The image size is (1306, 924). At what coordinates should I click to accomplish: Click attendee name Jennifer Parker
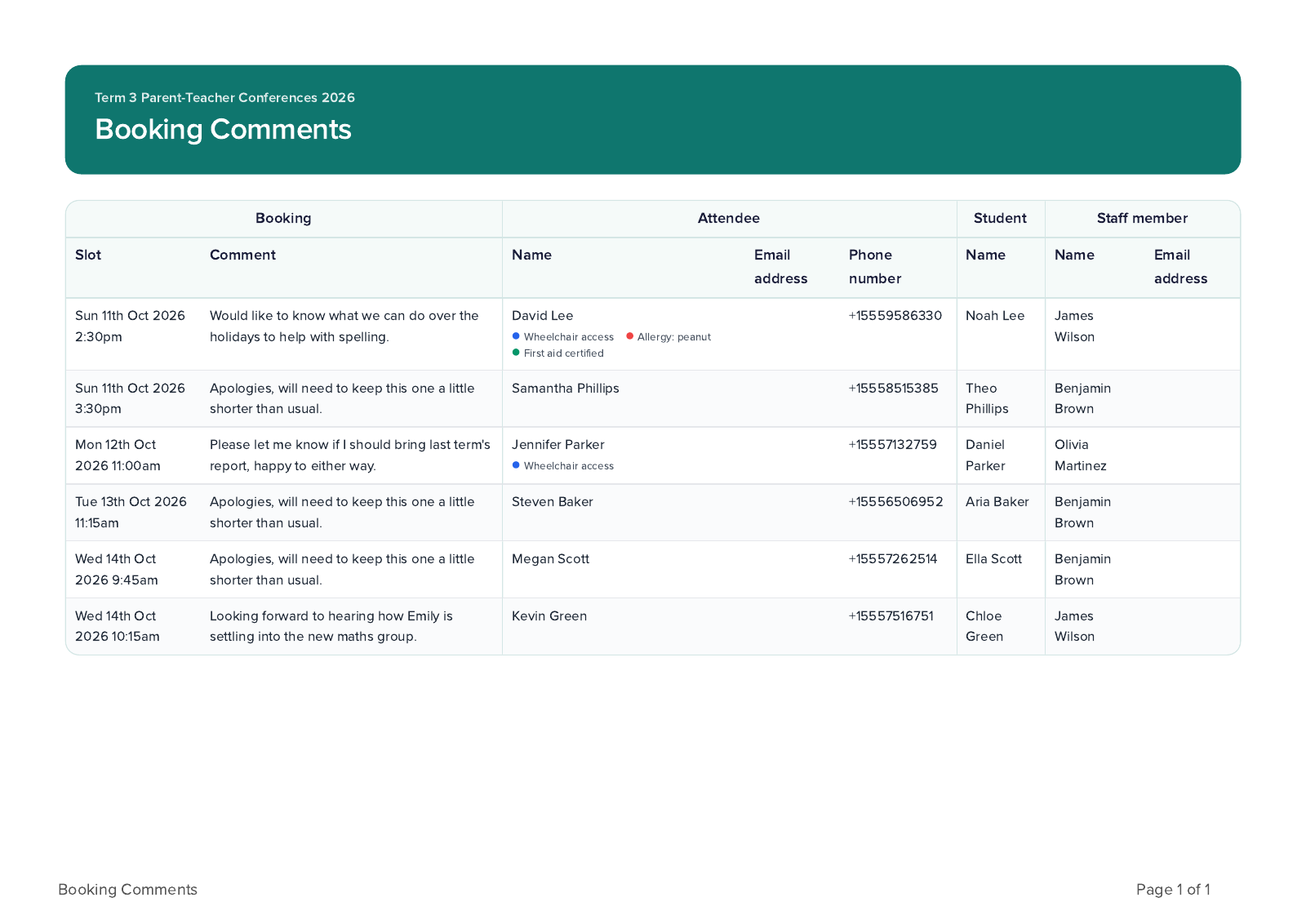(558, 445)
